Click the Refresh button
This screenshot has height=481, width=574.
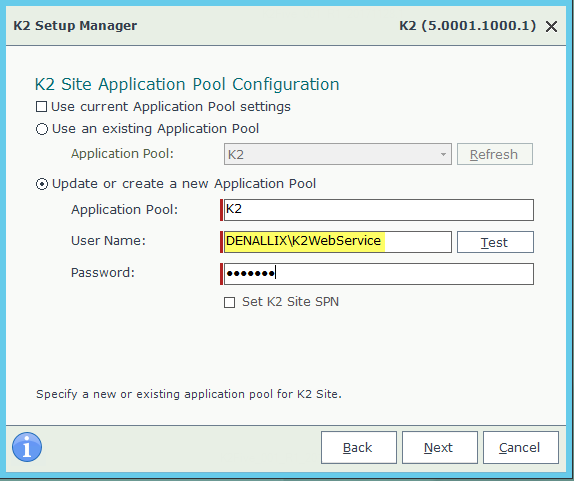(495, 154)
